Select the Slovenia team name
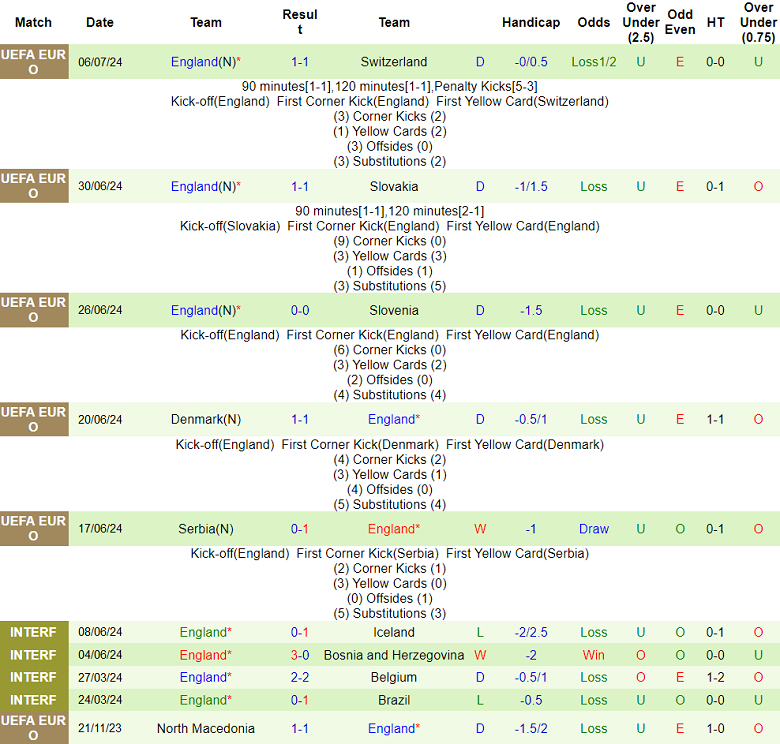Screen dimensions: 780x744 click(393, 310)
